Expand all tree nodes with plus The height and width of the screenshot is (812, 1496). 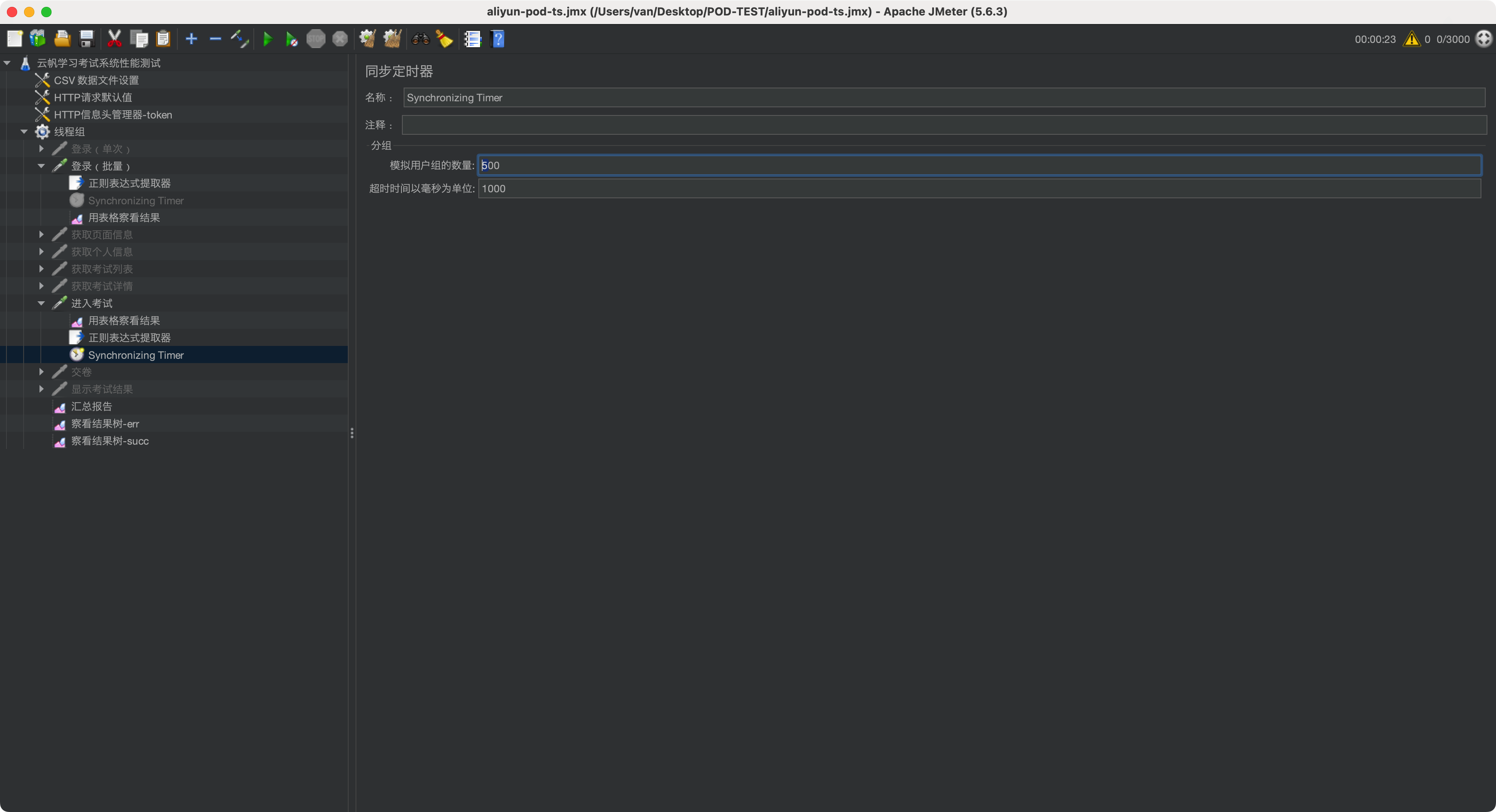point(191,39)
